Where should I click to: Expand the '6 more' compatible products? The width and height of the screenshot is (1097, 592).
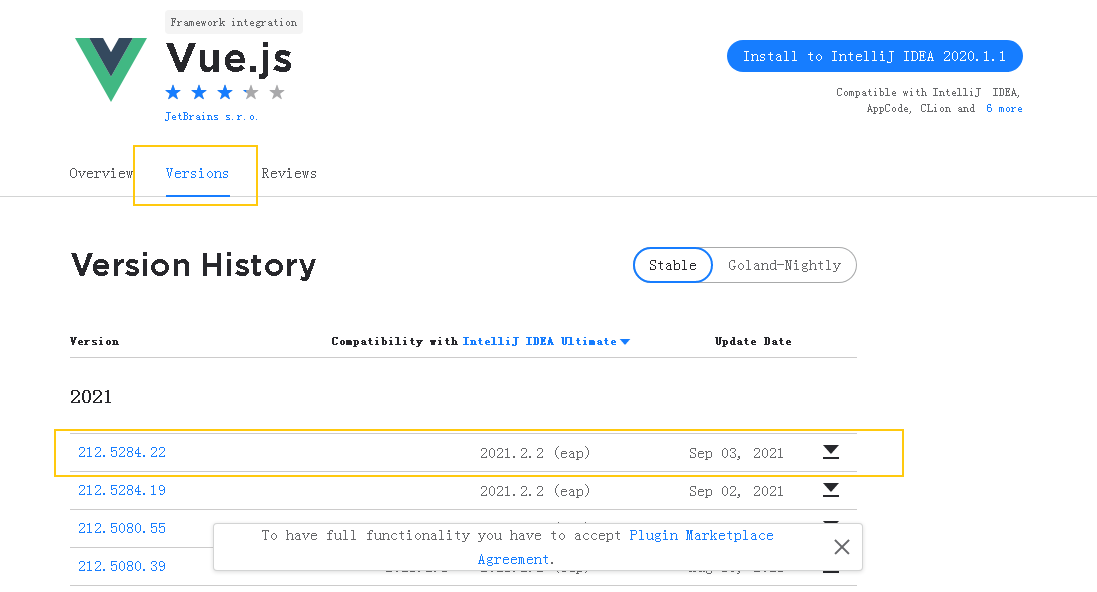1004,108
